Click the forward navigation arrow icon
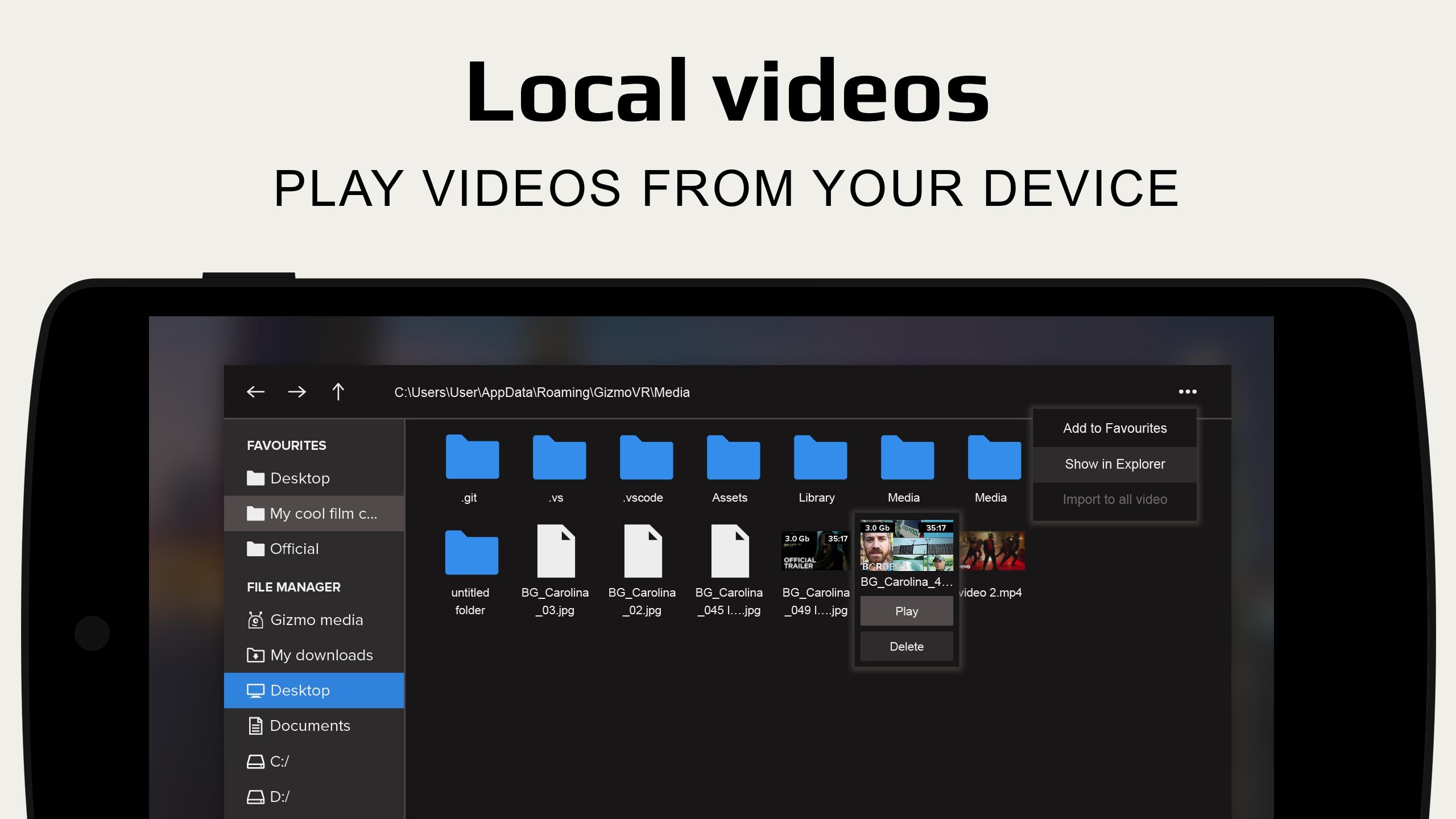Viewport: 1456px width, 819px height. tap(297, 391)
